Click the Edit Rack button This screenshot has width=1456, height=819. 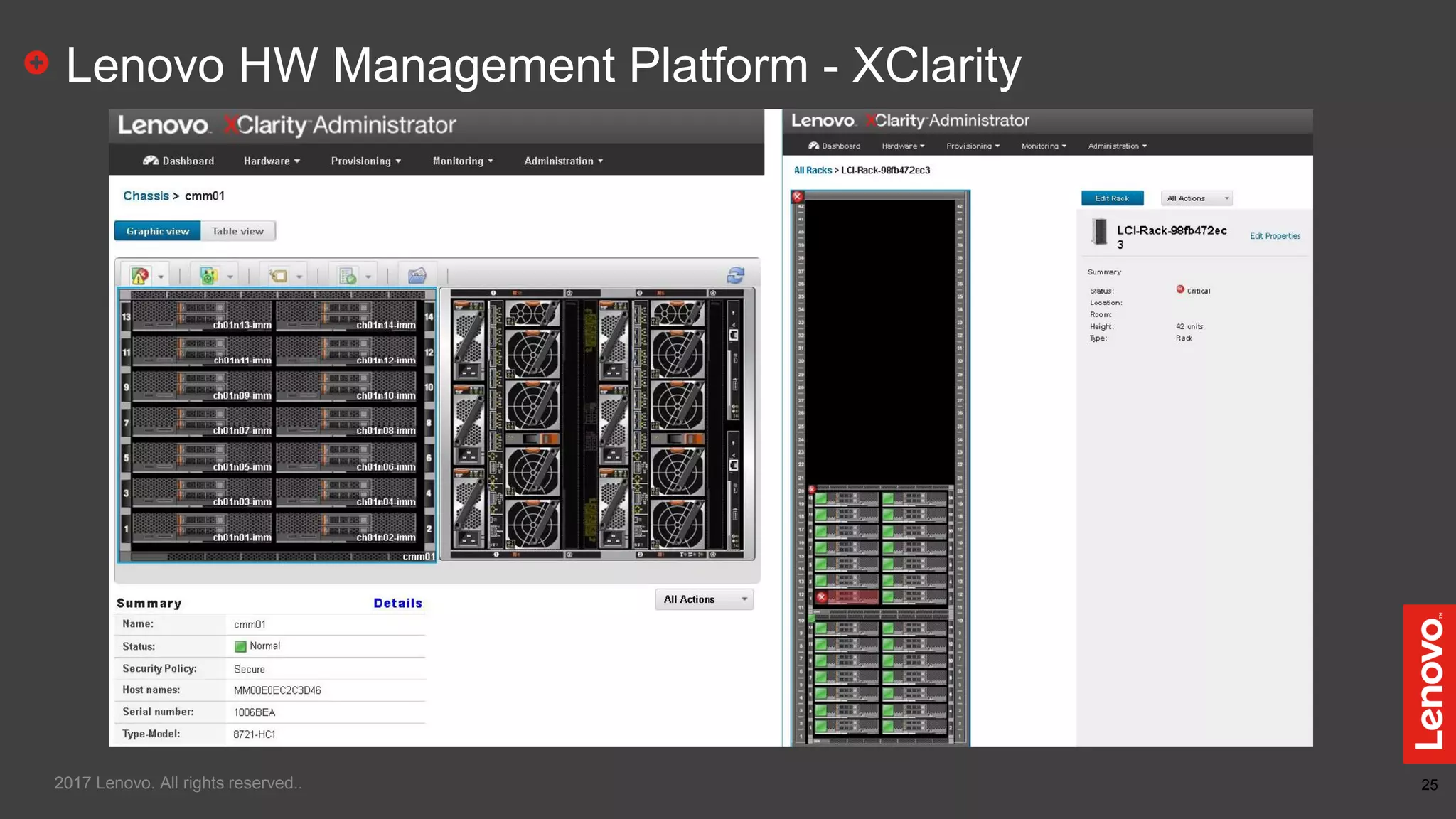point(1112,198)
